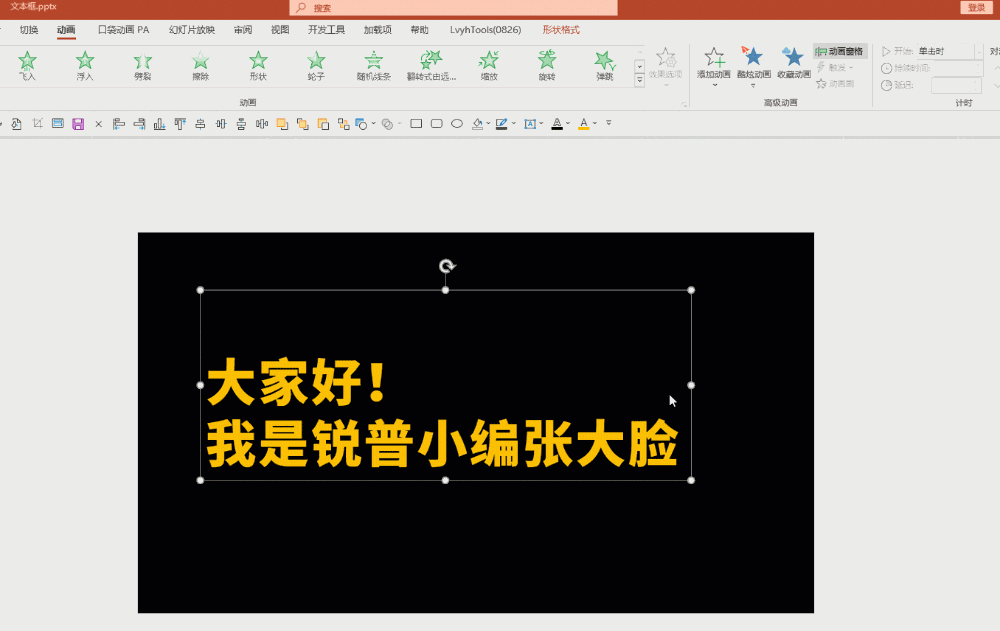Open the shape outline dropdown arrow
Image resolution: width=1000 pixels, height=631 pixels.
(513, 124)
